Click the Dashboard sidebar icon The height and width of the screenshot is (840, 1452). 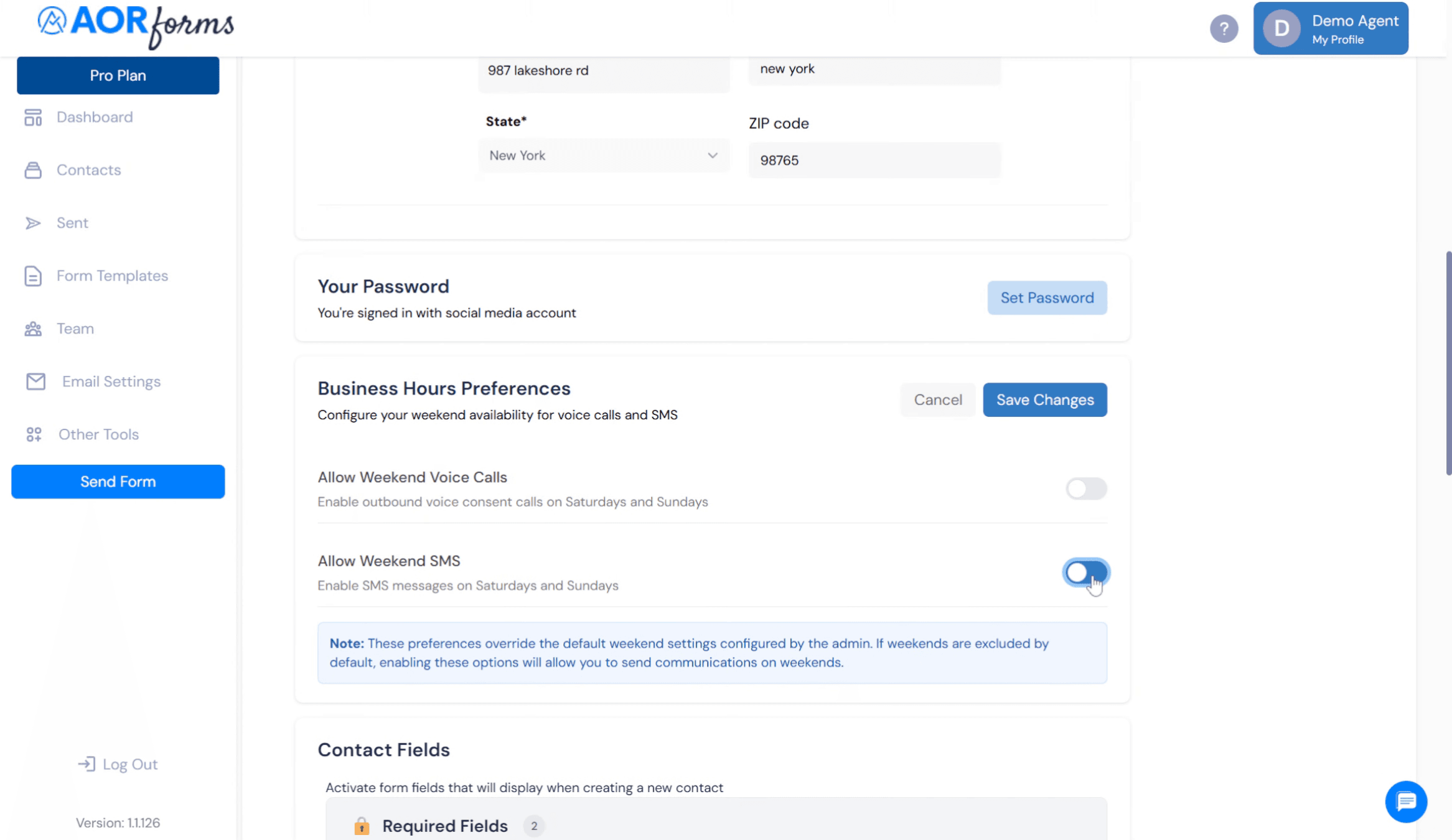click(33, 118)
